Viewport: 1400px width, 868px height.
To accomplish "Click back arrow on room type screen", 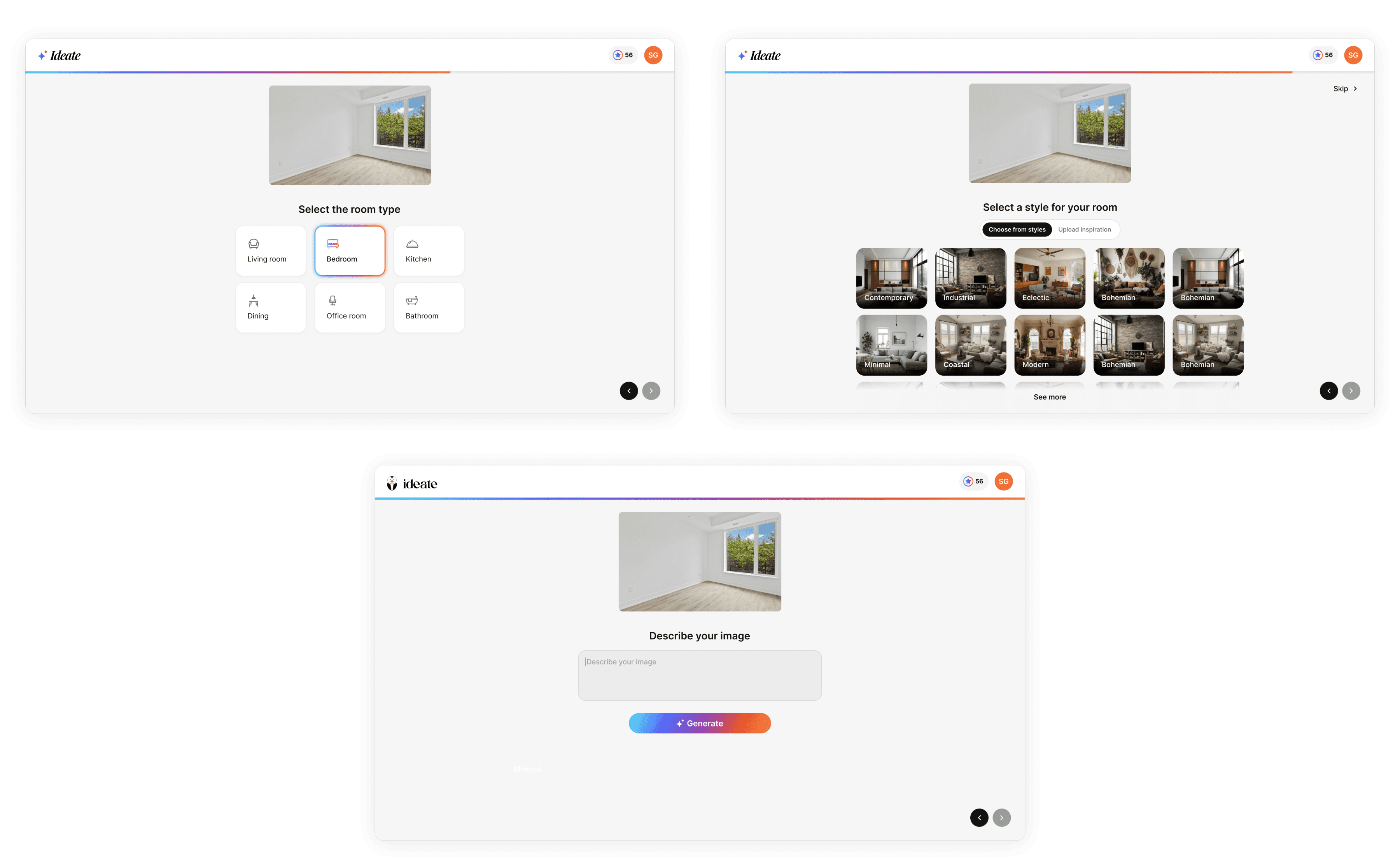I will [628, 391].
